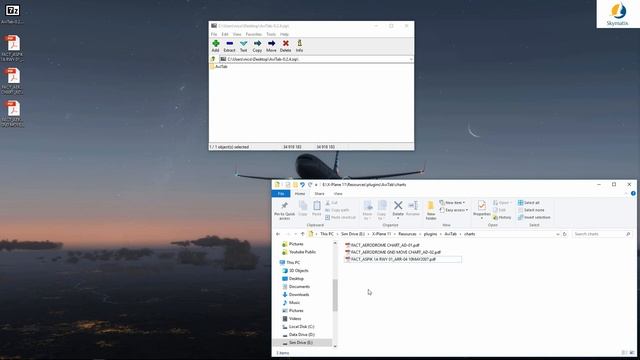Click the Info button in 7-Zip toolbar
Viewport: 640px width, 360px height.
pos(300,46)
